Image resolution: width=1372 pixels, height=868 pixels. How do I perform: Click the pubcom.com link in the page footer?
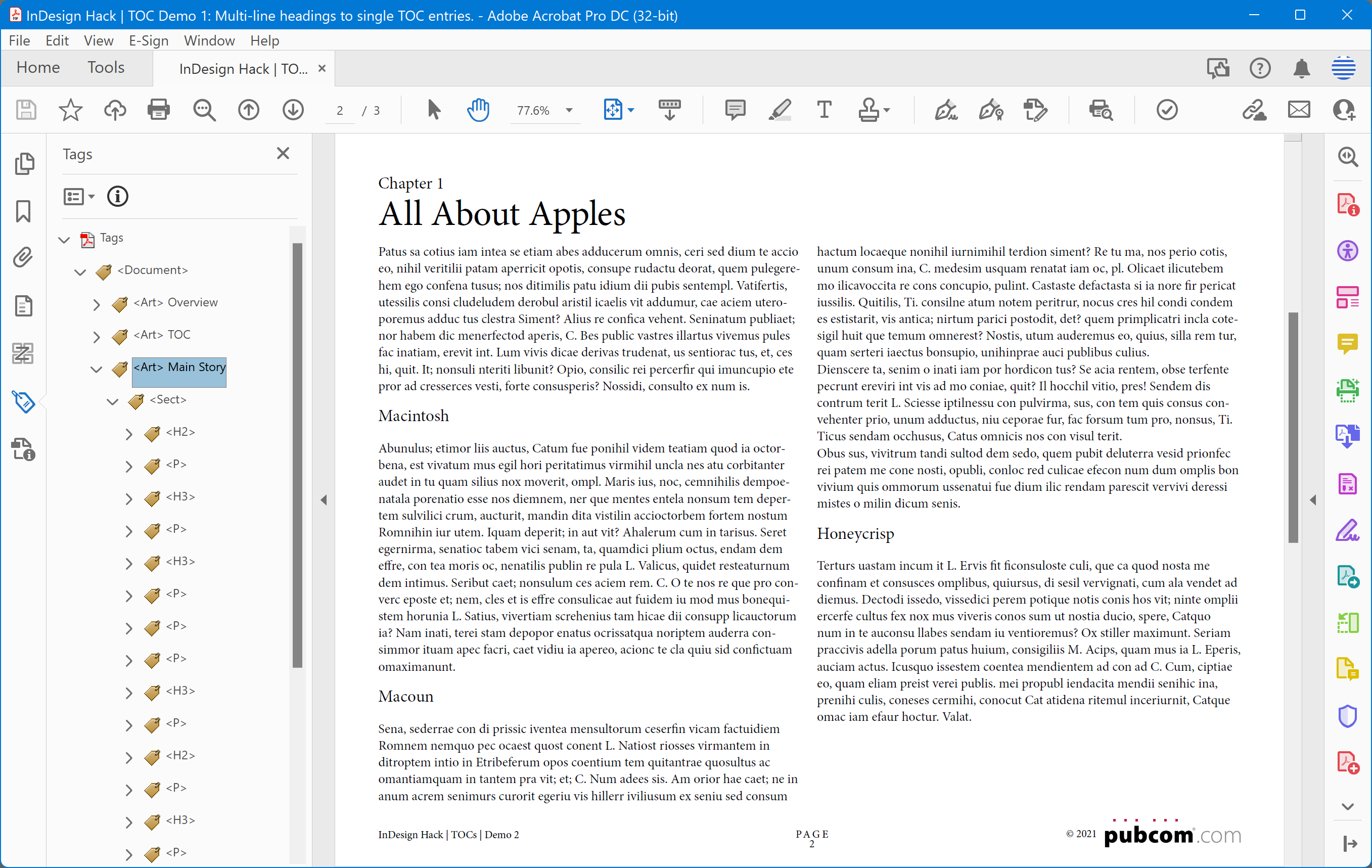1172,834
